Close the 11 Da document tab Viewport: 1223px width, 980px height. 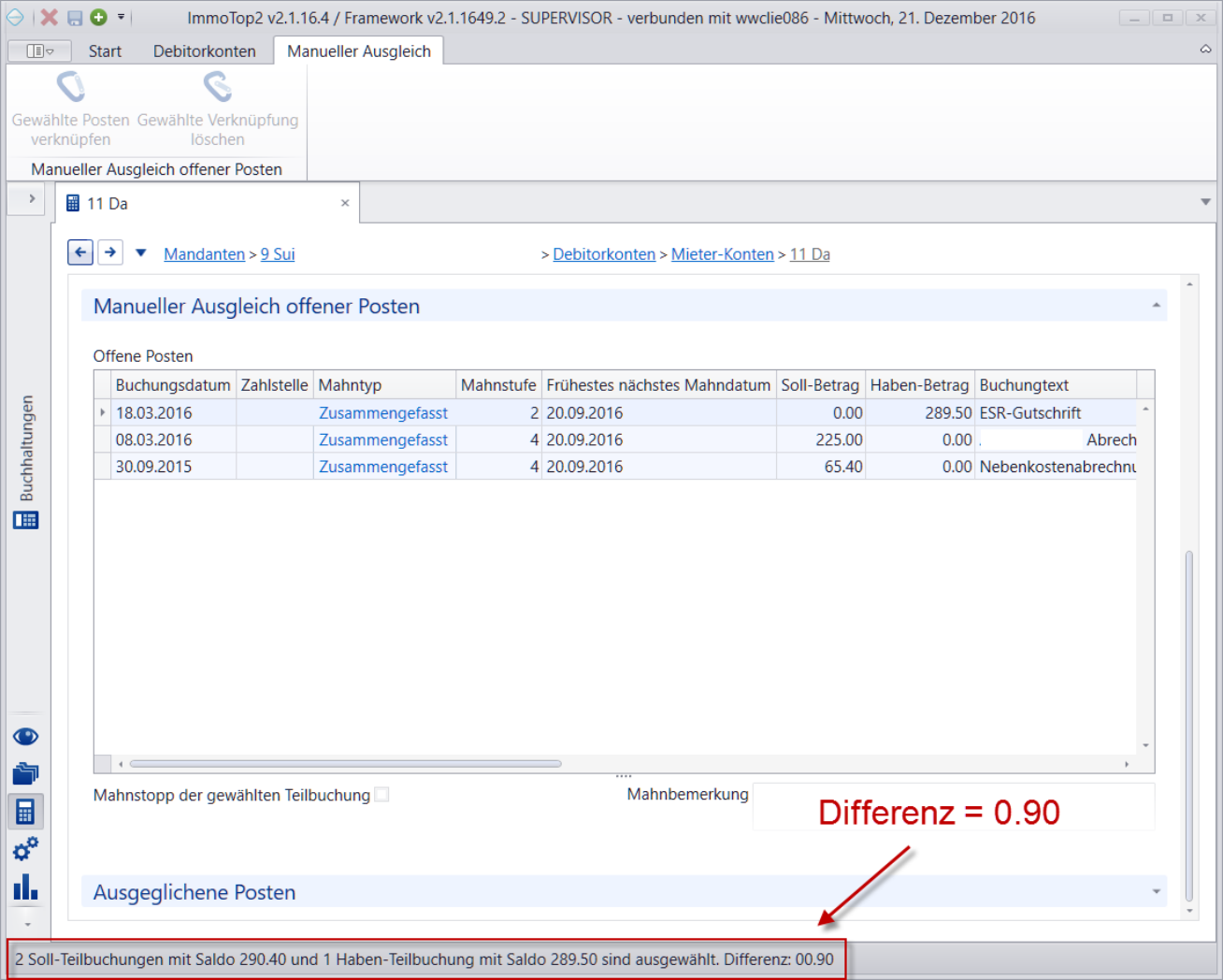click(x=345, y=203)
